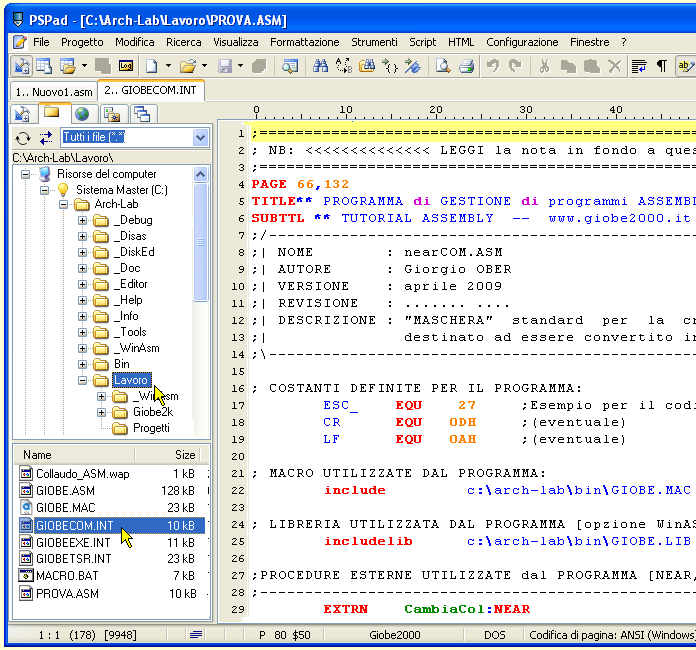Click the copy icon in toolbar
Screen dimensions: 696x650
pyautogui.click(x=568, y=67)
